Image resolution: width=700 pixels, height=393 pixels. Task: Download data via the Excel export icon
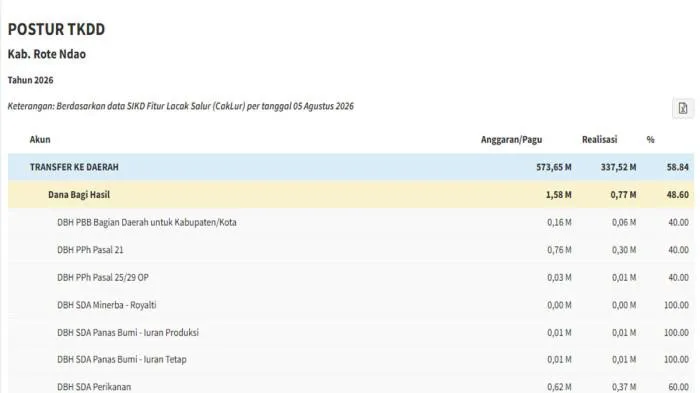[683, 108]
